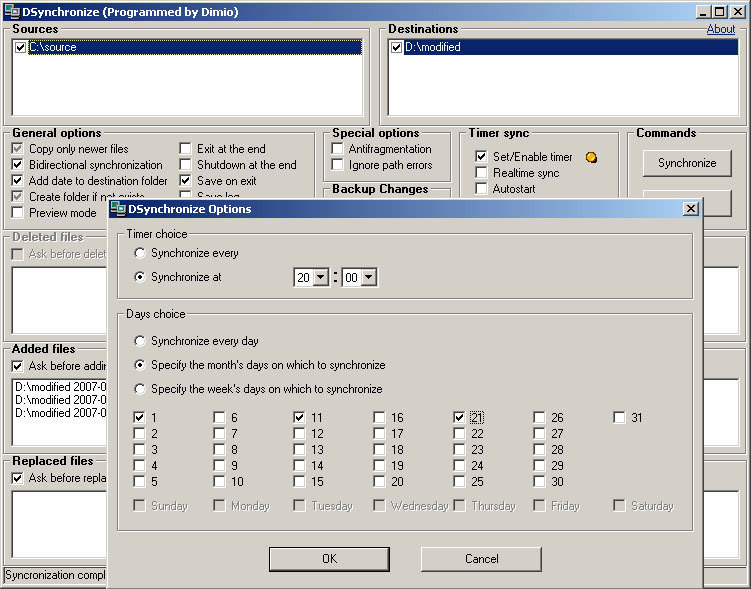The image size is (751, 589).
Task: Choose Specify the week's days option
Action: (x=140, y=389)
